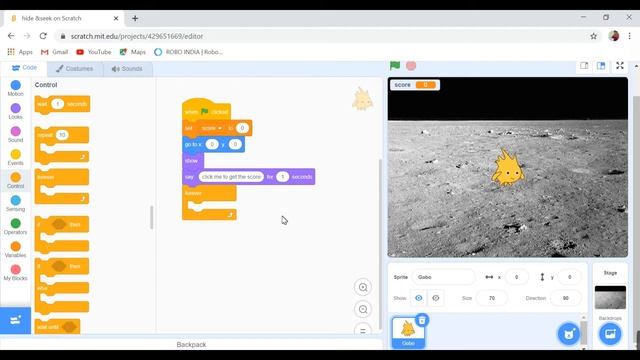
Task: Click the browser address bar URL
Action: [x=137, y=36]
